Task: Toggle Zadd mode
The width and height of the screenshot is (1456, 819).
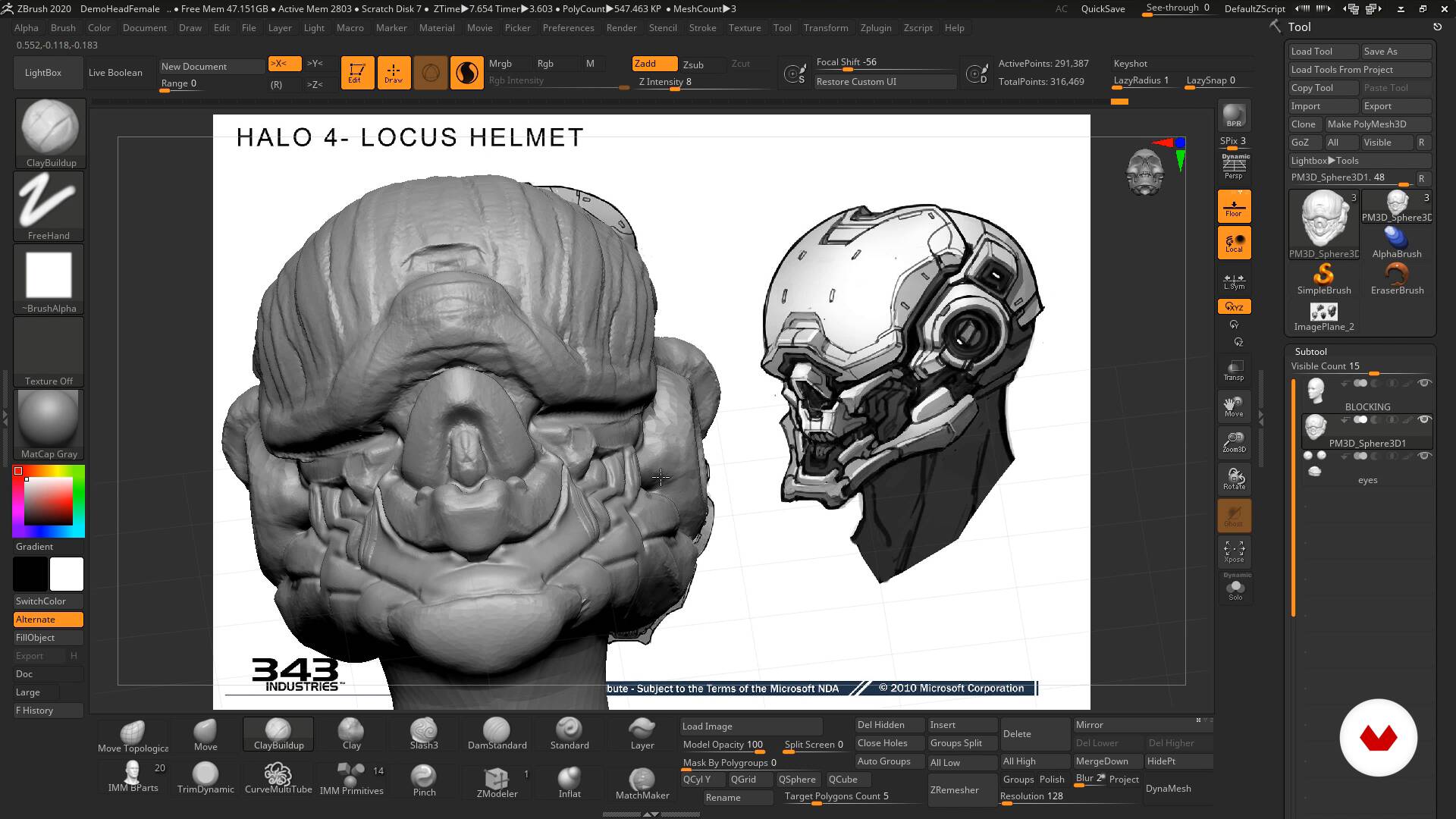Action: 655,64
